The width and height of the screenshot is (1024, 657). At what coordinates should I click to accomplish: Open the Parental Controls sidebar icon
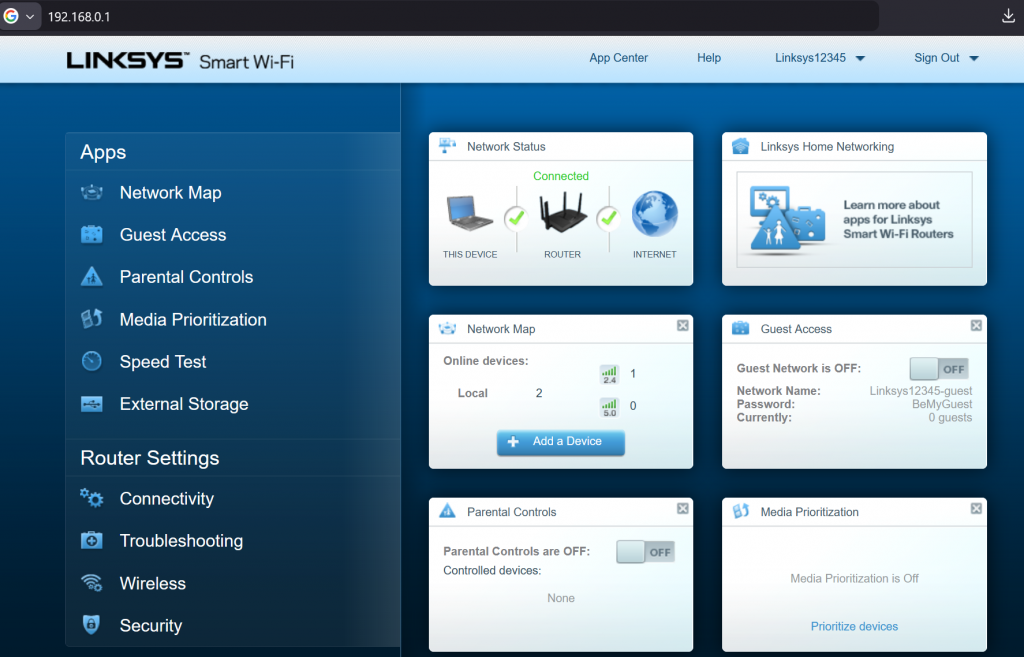tap(94, 276)
